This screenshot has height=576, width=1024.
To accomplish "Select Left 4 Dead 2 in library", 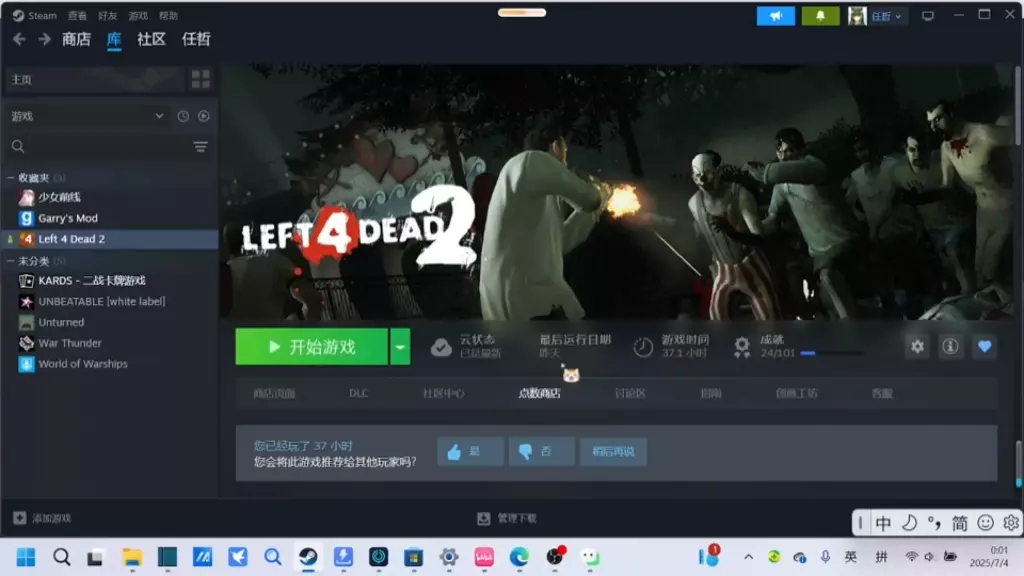I will click(110, 239).
